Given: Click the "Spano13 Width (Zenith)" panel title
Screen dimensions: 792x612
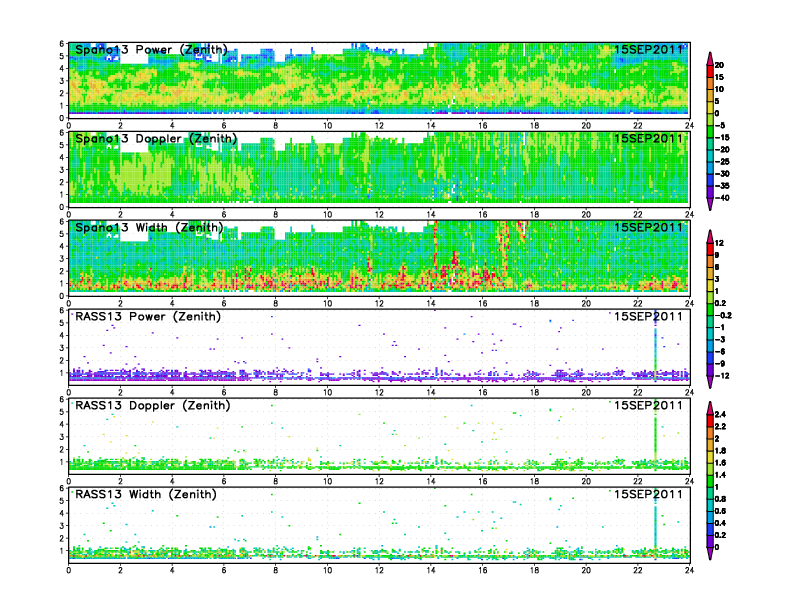Looking at the screenshot, I should 149,228.
